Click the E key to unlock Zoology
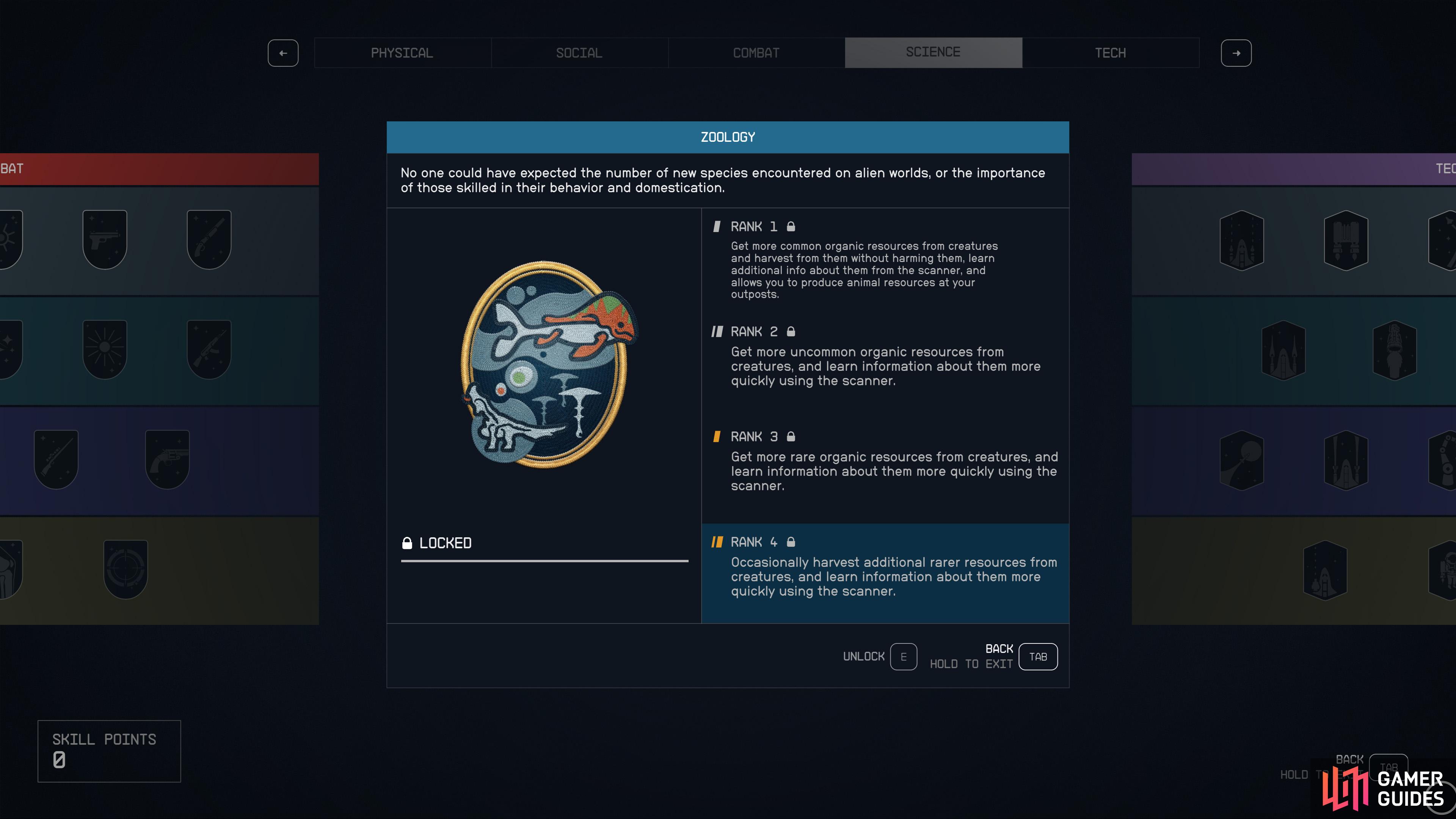Image resolution: width=1456 pixels, height=819 pixels. pyautogui.click(x=903, y=657)
